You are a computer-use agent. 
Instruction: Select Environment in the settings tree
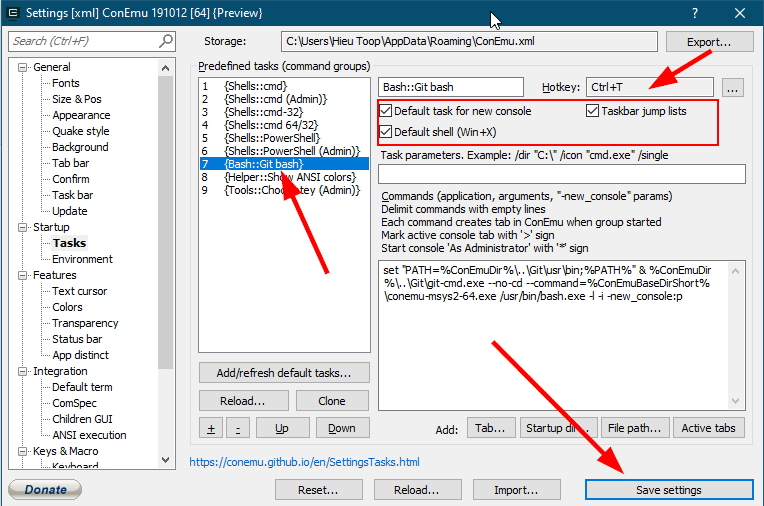(x=82, y=259)
